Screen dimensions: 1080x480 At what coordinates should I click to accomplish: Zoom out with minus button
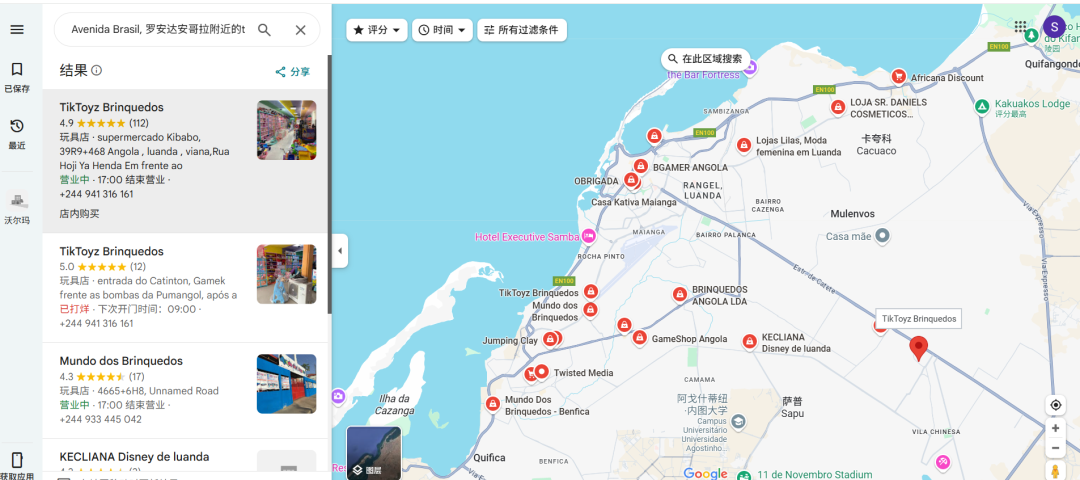(1055, 448)
